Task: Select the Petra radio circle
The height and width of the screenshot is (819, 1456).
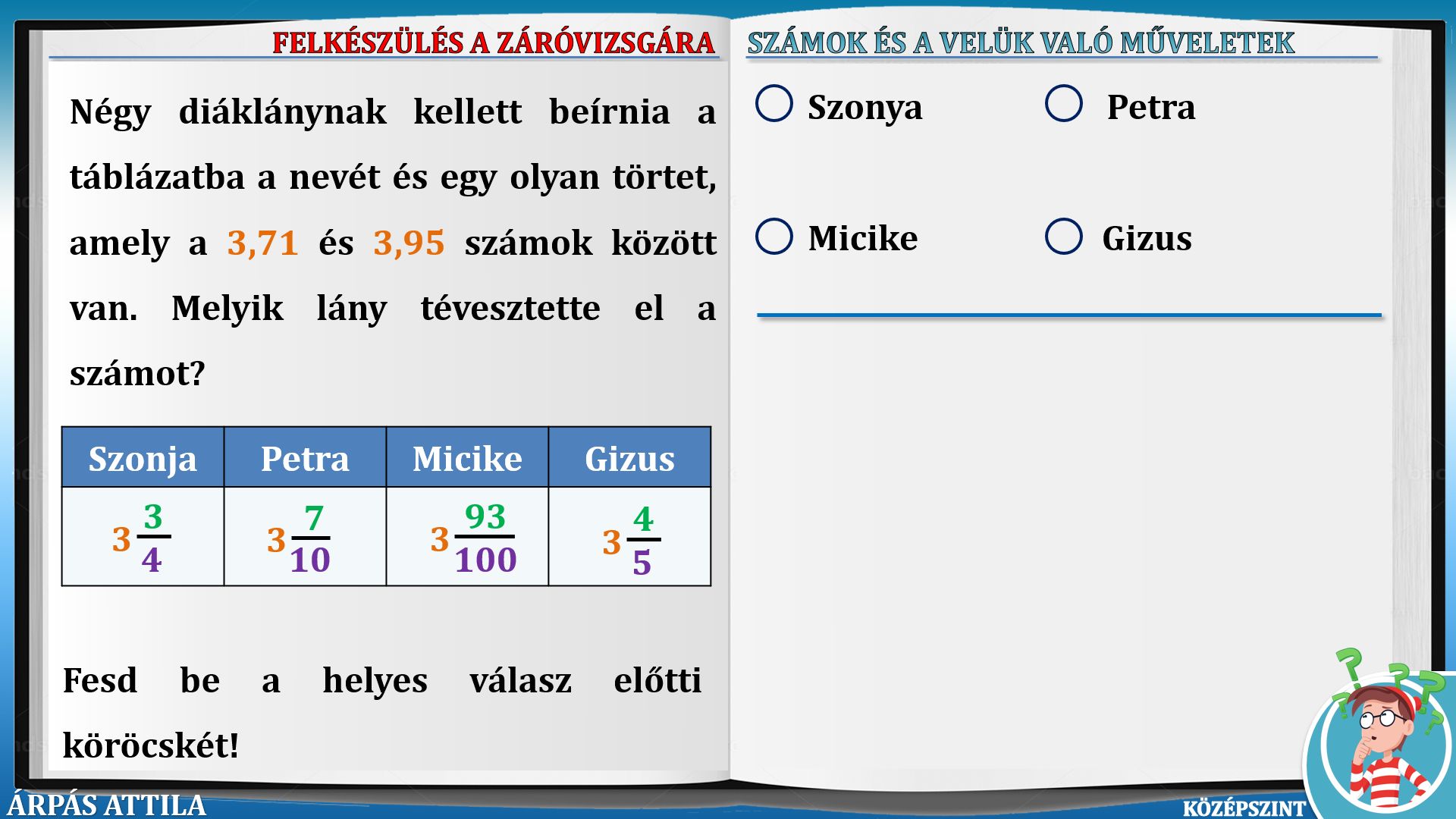Action: tap(1064, 104)
